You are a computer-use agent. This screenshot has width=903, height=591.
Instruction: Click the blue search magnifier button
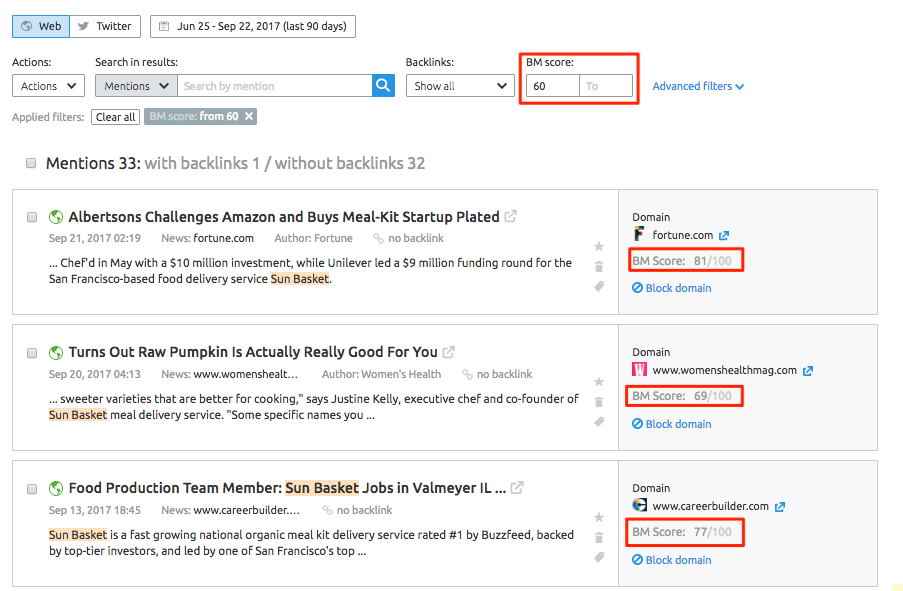point(384,86)
